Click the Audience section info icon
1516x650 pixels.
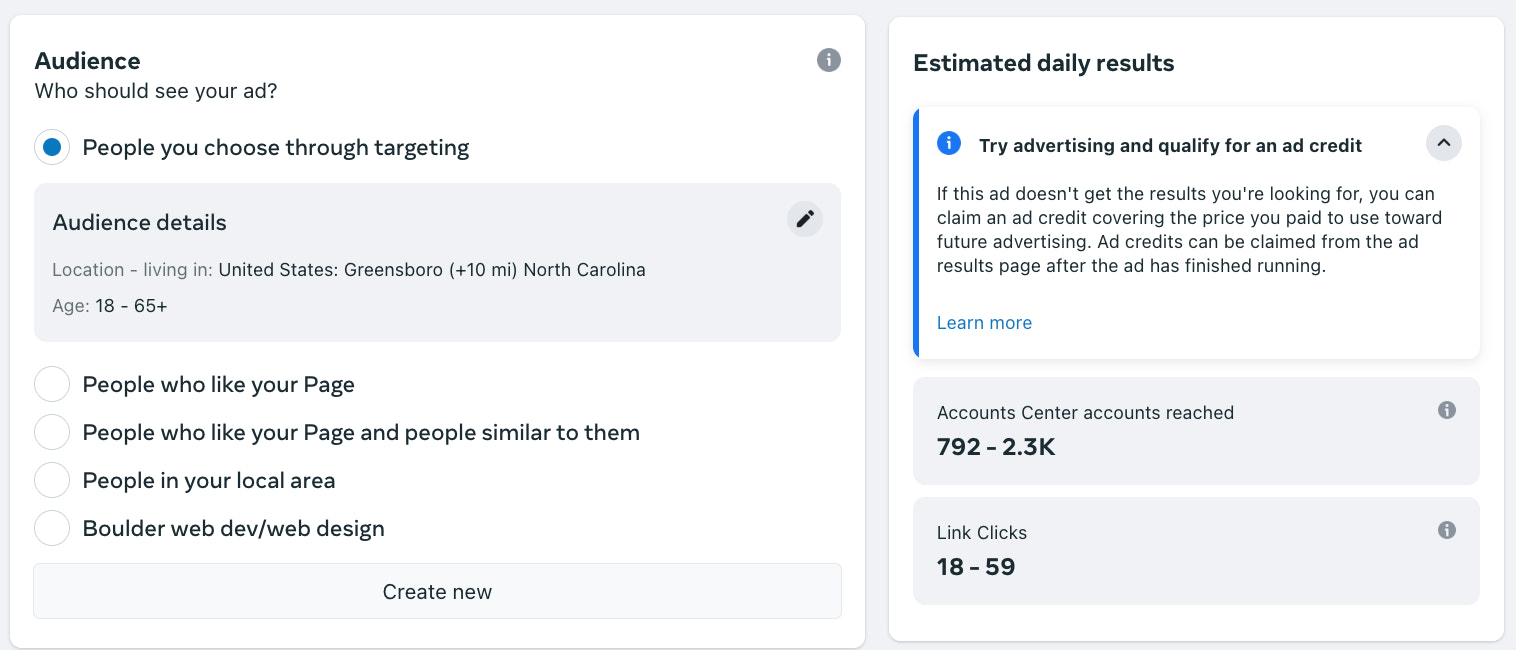[x=828, y=60]
